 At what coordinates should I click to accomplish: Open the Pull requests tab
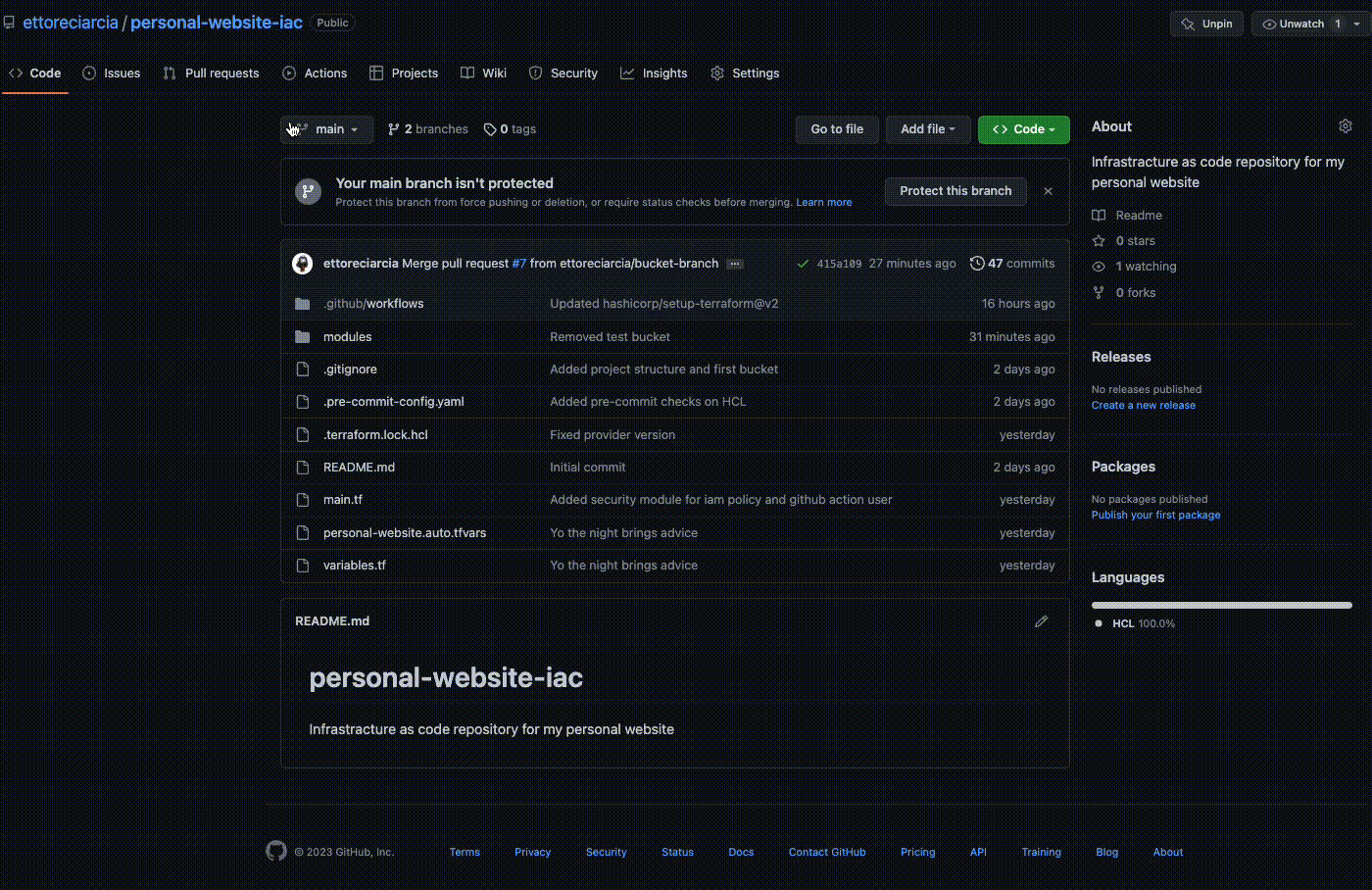[211, 74]
